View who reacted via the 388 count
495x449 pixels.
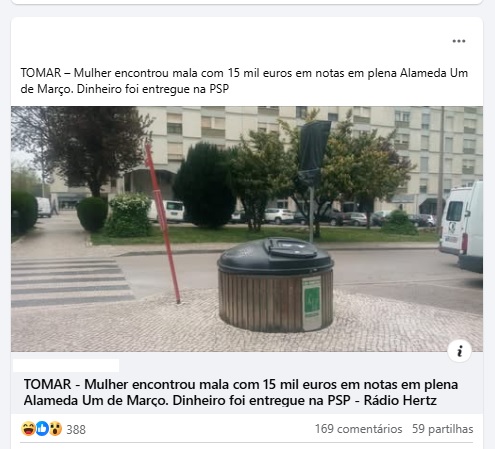(76, 429)
